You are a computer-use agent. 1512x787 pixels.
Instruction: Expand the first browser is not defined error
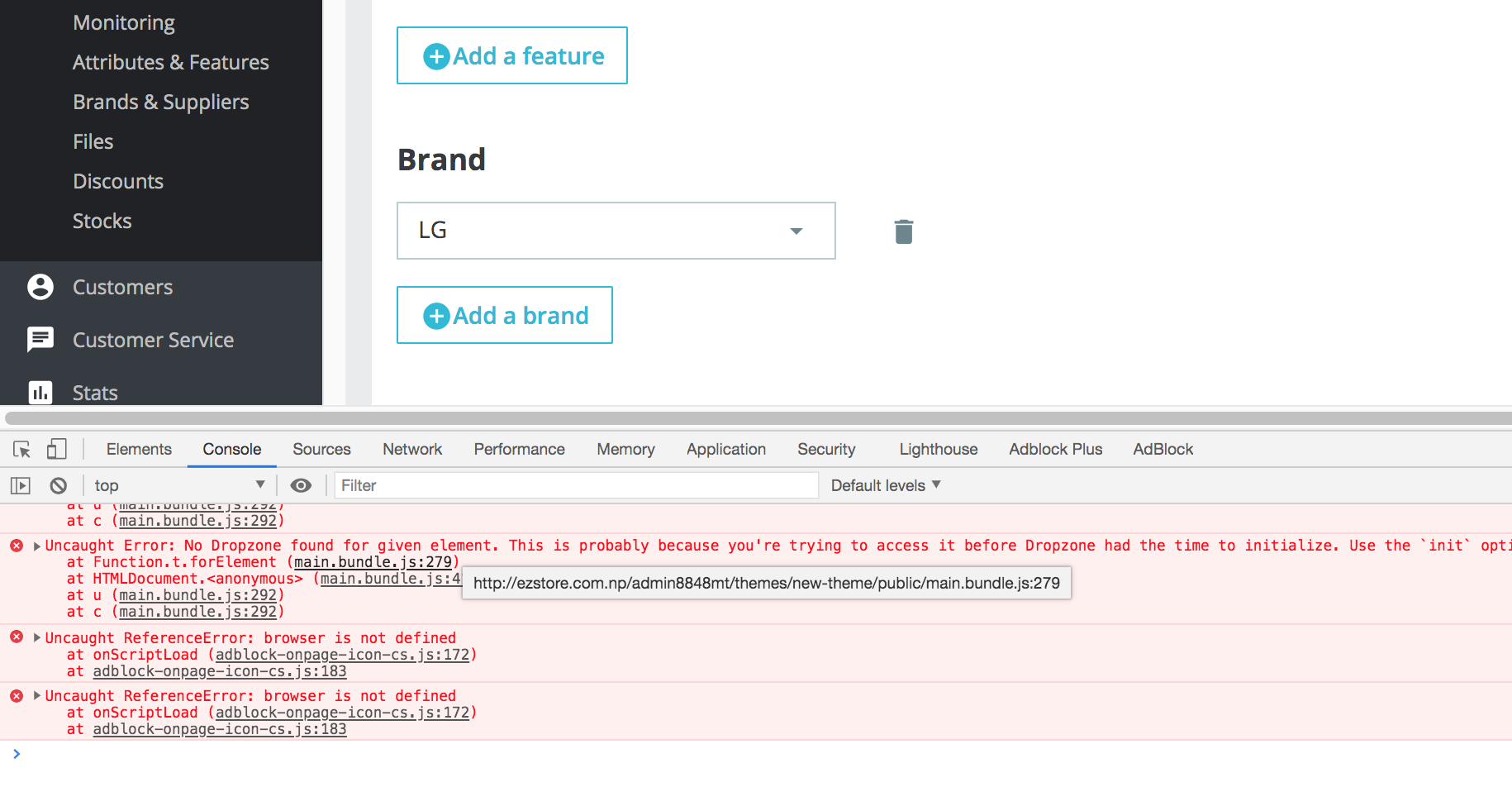[37, 638]
